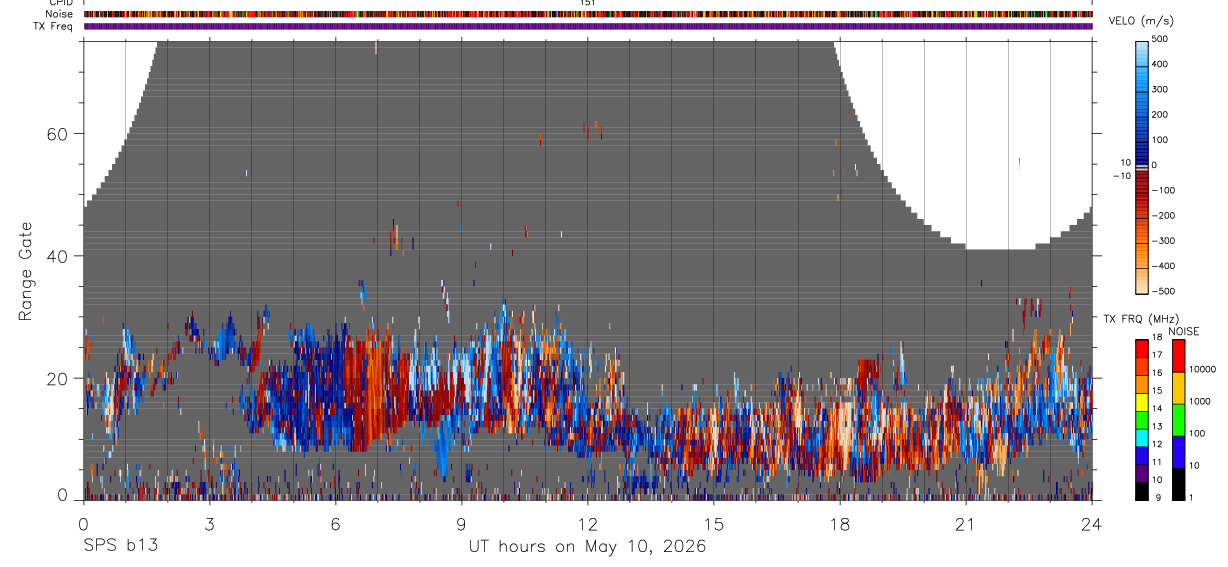Click the 9 tick on UT hours axis
Viewport: 1228px width, 567px height.
point(462,523)
